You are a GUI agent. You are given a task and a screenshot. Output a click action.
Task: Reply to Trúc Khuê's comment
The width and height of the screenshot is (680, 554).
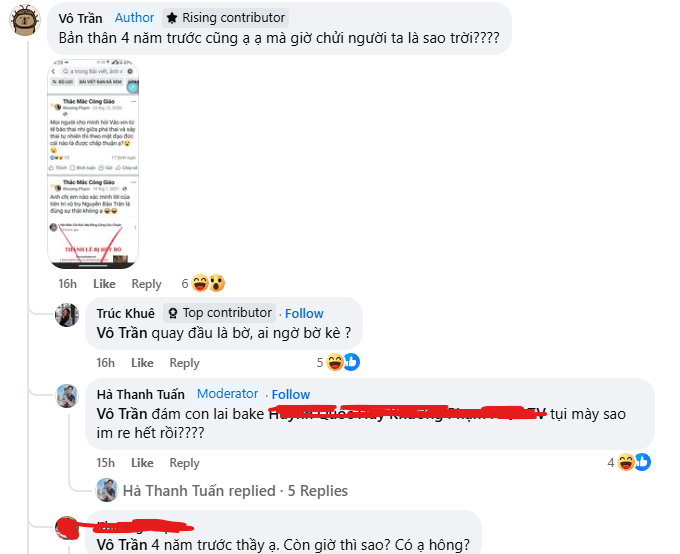pos(184,363)
